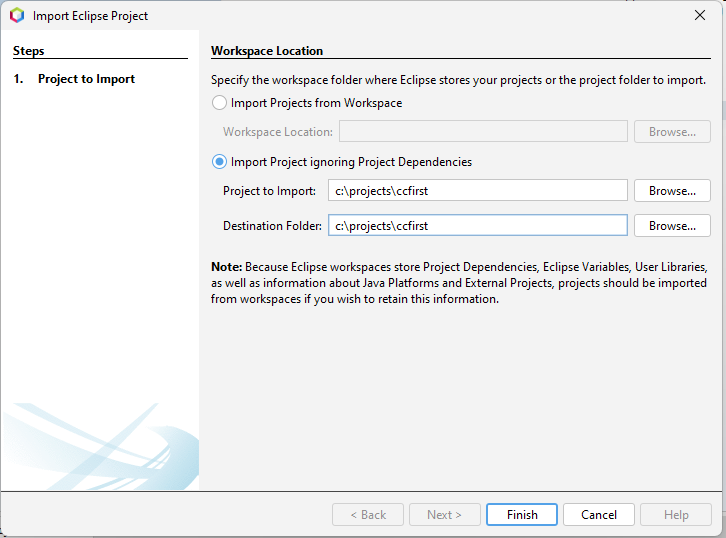The width and height of the screenshot is (726, 538).
Task: Click the Import Eclipse Project window title
Action: (x=91, y=16)
